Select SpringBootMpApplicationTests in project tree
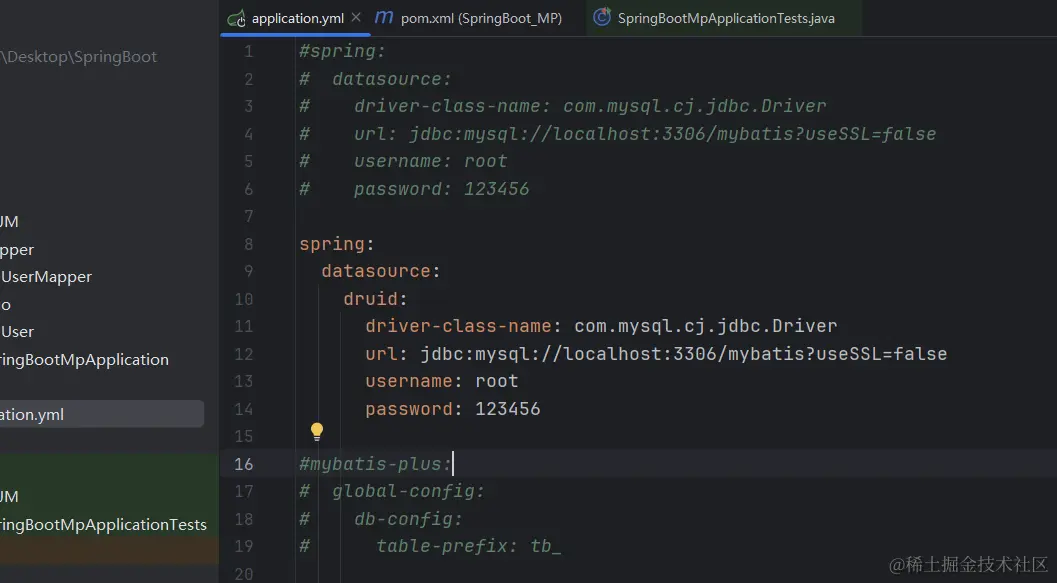 [103, 524]
